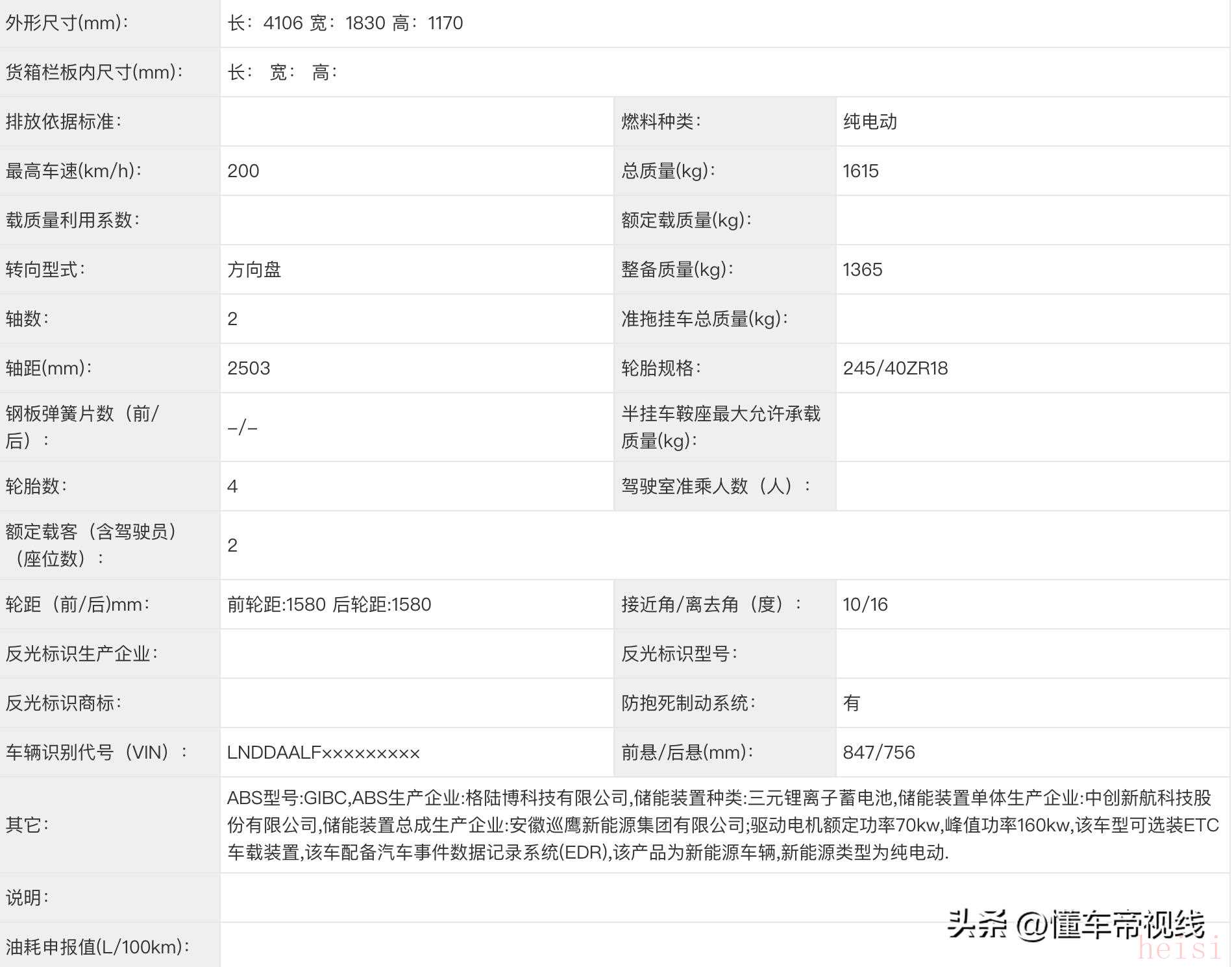This screenshot has height=967, width=1232.
Task: Click the wheelbase value 2503
Action: pyautogui.click(x=249, y=368)
